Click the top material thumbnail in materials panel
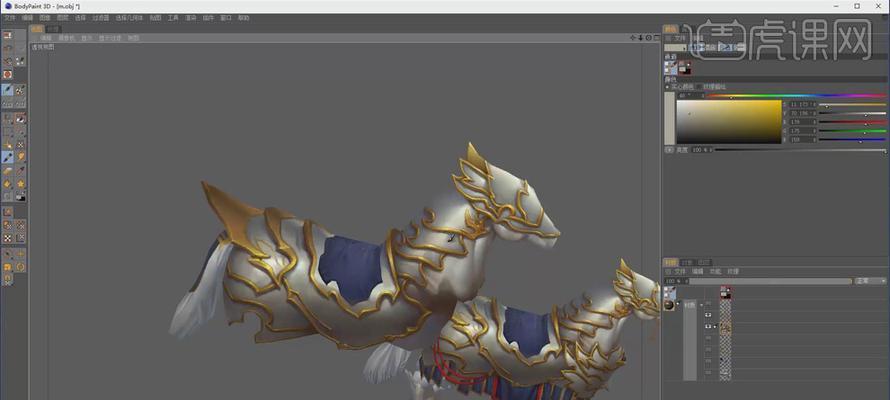890x400 pixels. pyautogui.click(x=670, y=293)
